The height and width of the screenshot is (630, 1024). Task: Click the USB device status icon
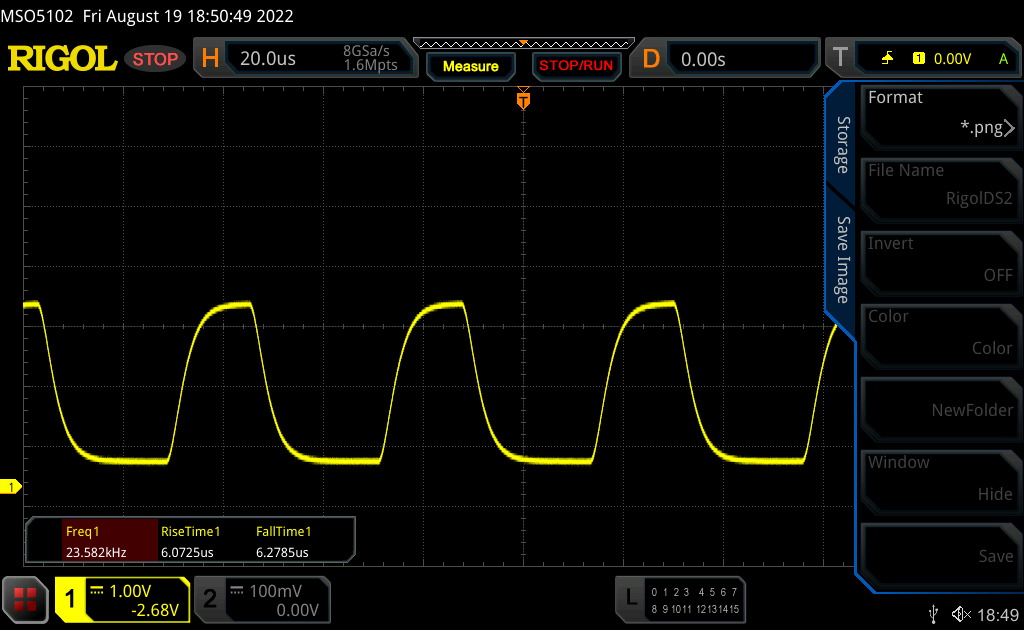point(934,614)
